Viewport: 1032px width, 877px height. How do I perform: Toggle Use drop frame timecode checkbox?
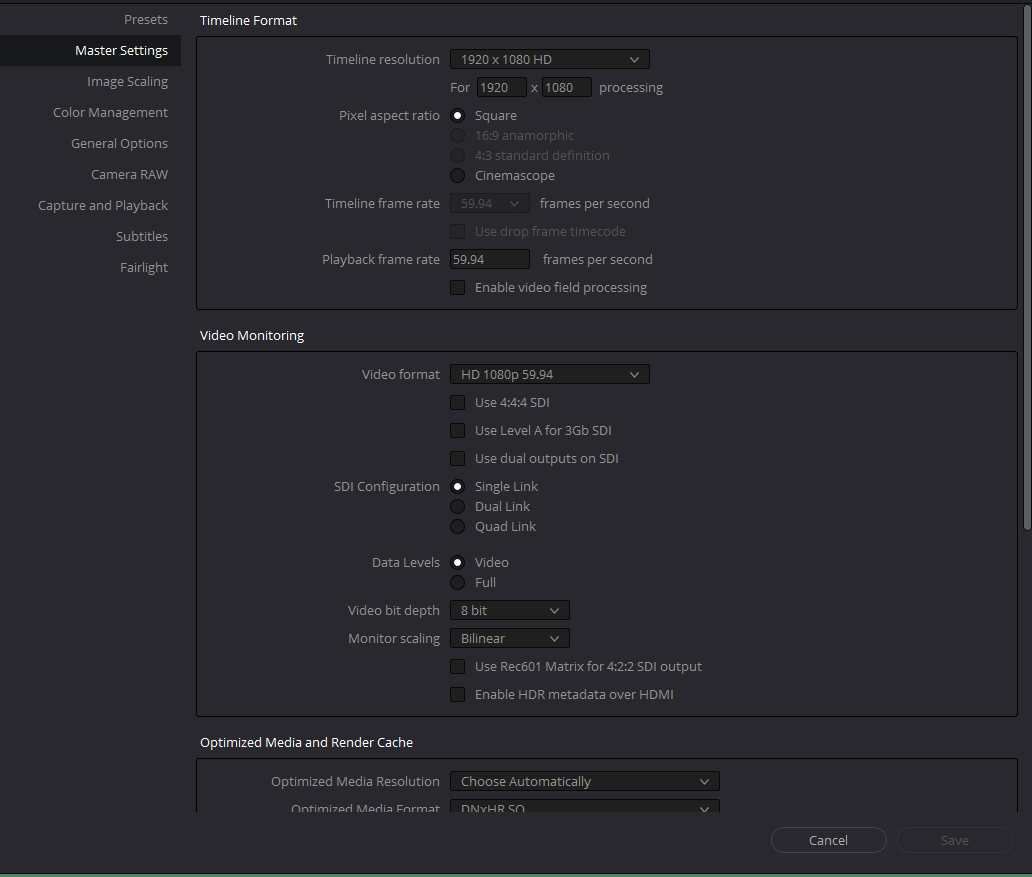point(457,232)
